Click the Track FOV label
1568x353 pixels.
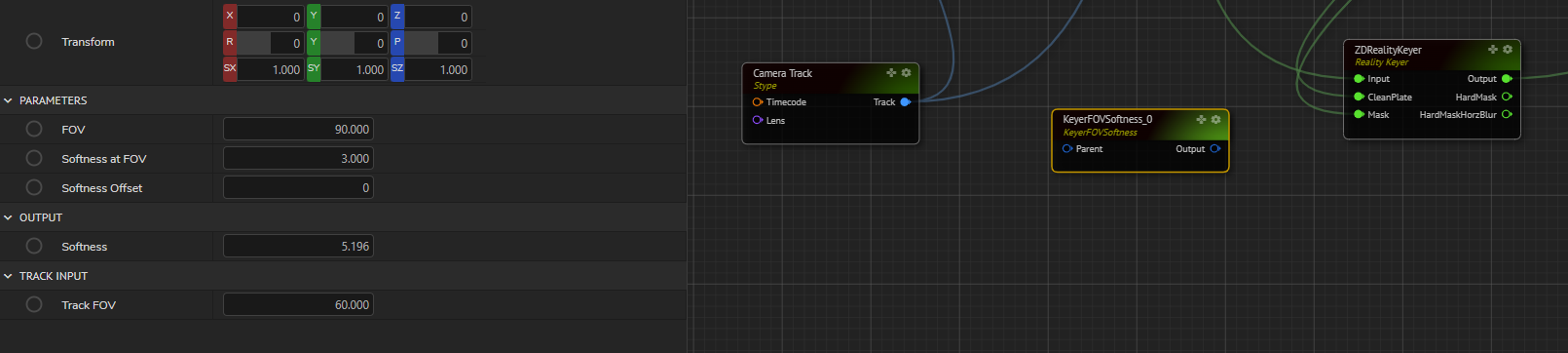tap(89, 305)
